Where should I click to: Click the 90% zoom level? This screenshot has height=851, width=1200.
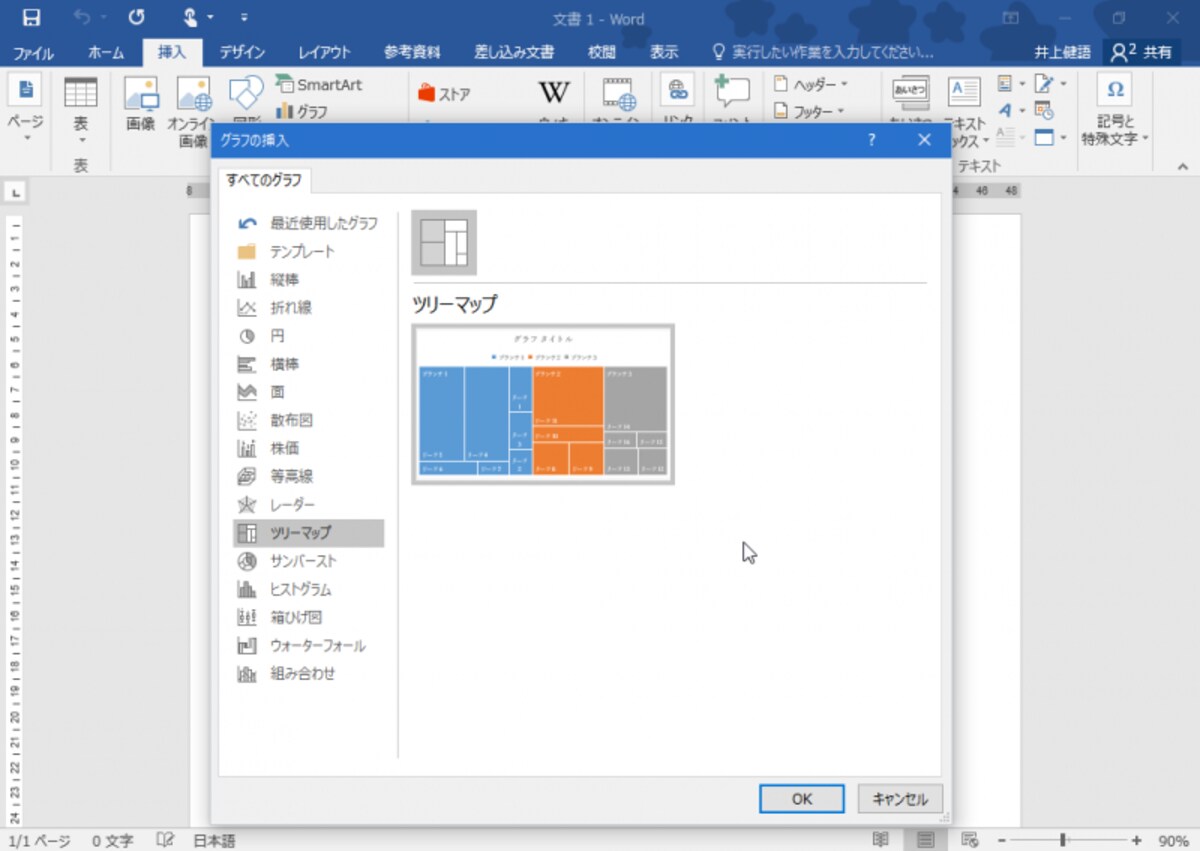point(1173,841)
